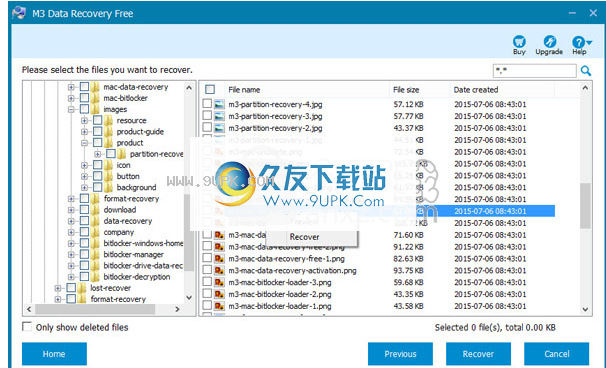Viewport: 606px width, 368px height.
Task: Toggle the select-all checkbox in file header
Action: pyautogui.click(x=210, y=90)
